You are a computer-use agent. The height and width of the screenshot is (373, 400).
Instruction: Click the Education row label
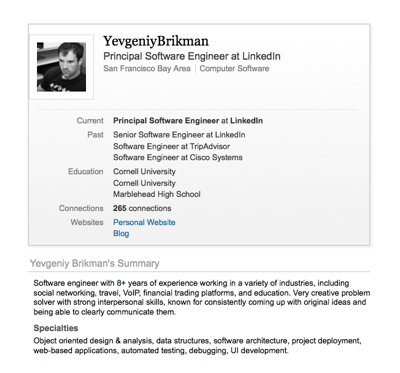click(x=86, y=172)
